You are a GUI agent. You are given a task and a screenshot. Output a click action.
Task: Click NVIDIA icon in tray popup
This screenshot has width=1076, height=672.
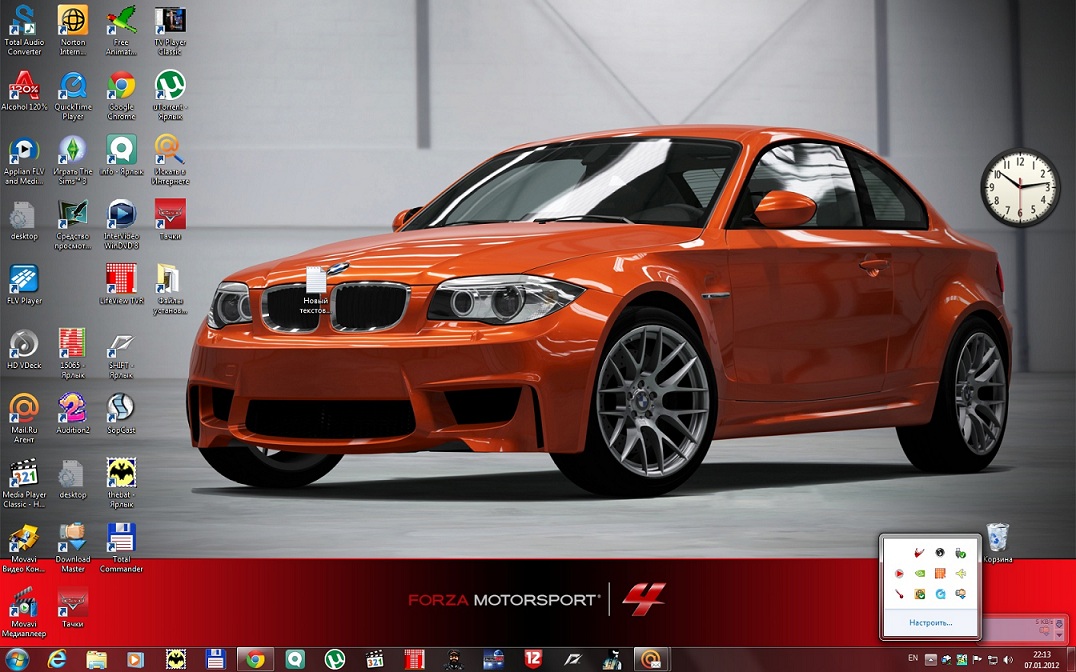(x=920, y=572)
